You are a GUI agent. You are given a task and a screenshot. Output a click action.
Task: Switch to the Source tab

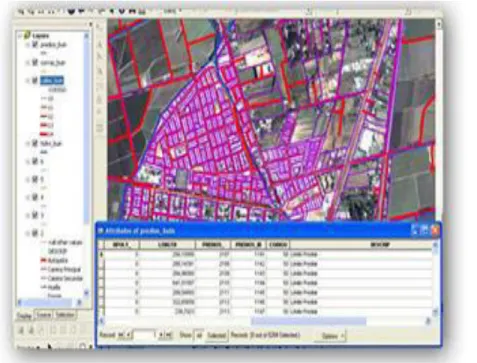[x=44, y=315]
